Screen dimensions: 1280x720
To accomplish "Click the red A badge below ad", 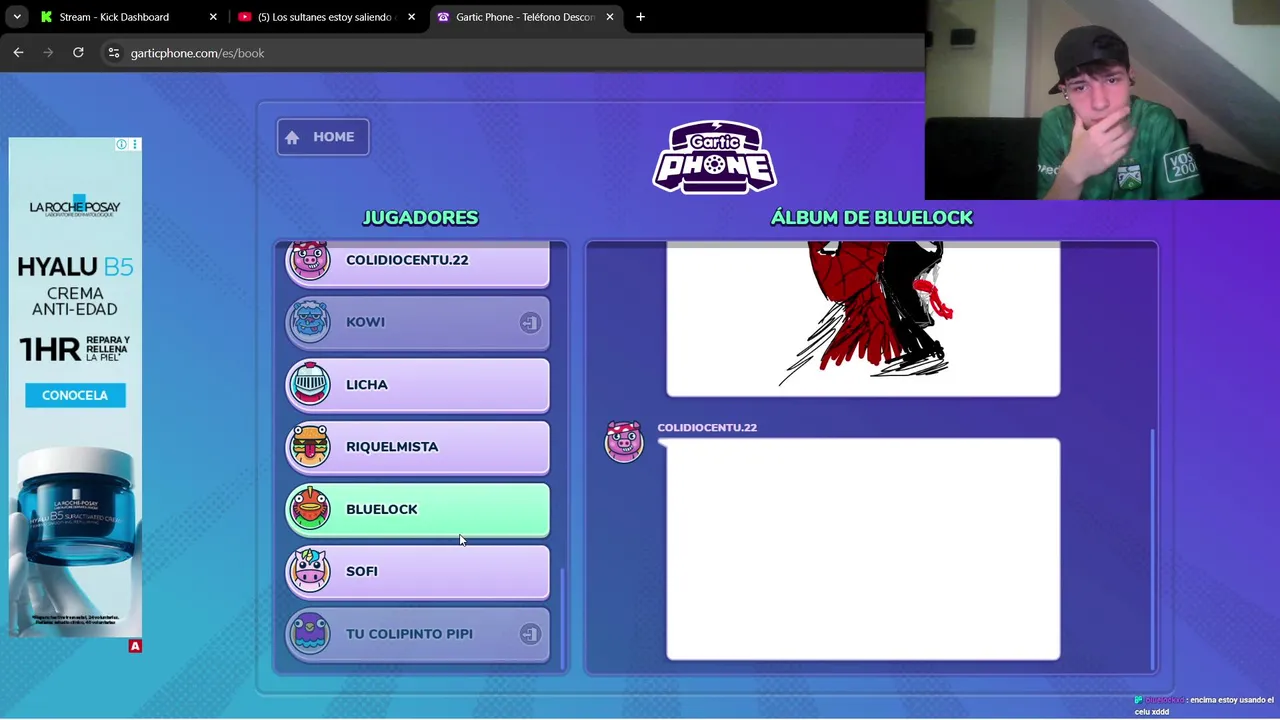I will [135, 646].
